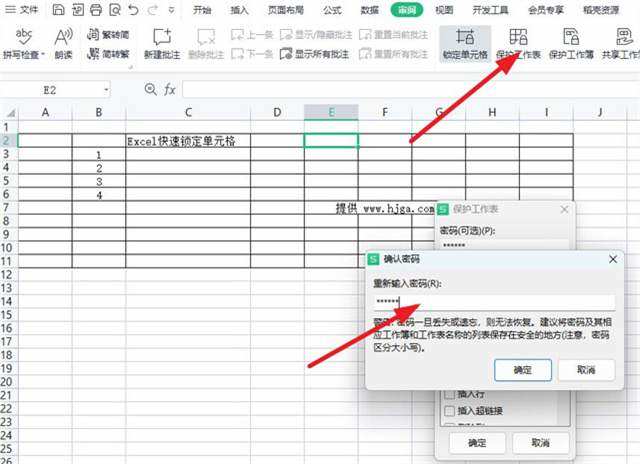Click 确定 in 确认密码 dialog
Screen dimensions: 640x464
coord(523,370)
